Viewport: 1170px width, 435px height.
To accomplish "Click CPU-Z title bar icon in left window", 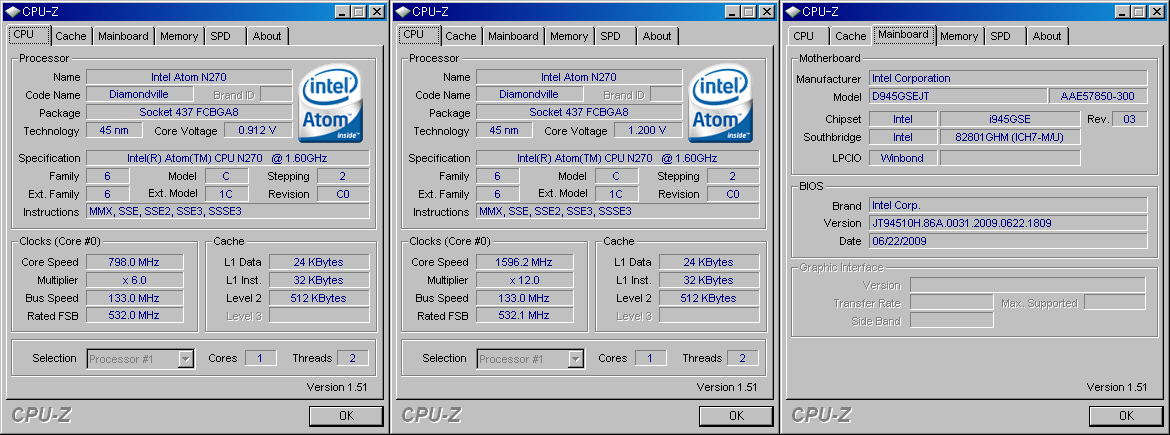I will [x=11, y=11].
